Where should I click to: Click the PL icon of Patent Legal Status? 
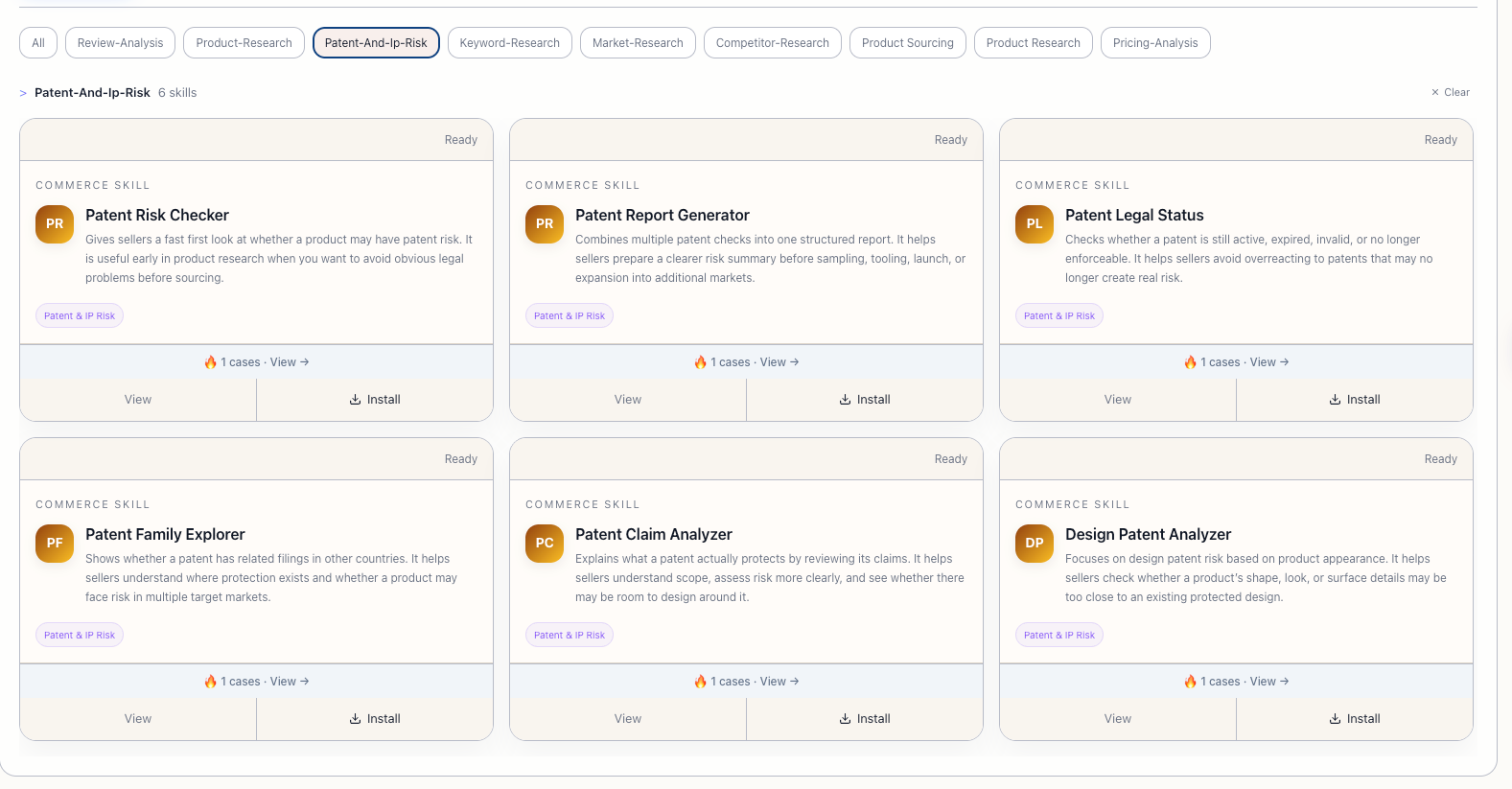pyautogui.click(x=1035, y=223)
